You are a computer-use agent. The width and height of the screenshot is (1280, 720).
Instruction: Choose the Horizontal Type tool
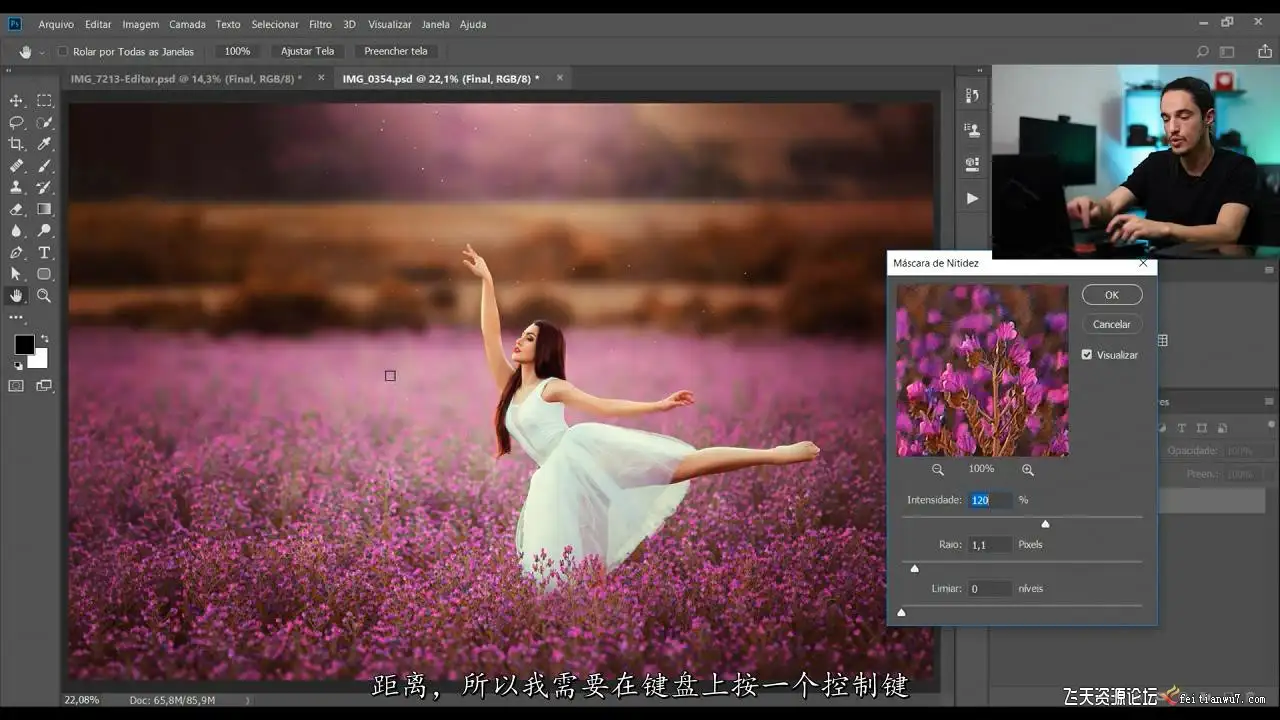(44, 252)
